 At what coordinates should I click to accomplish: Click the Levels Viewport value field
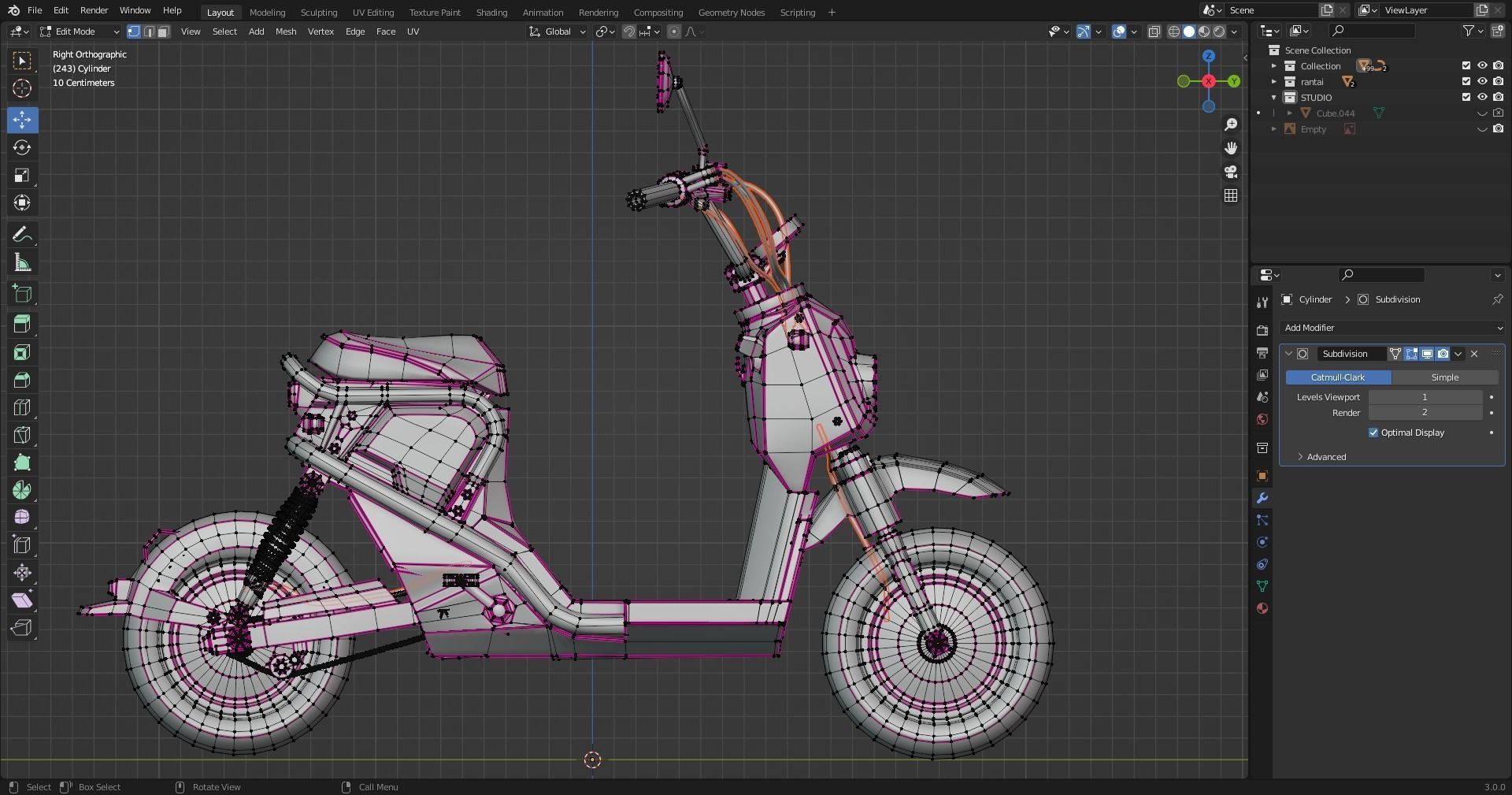point(1425,397)
